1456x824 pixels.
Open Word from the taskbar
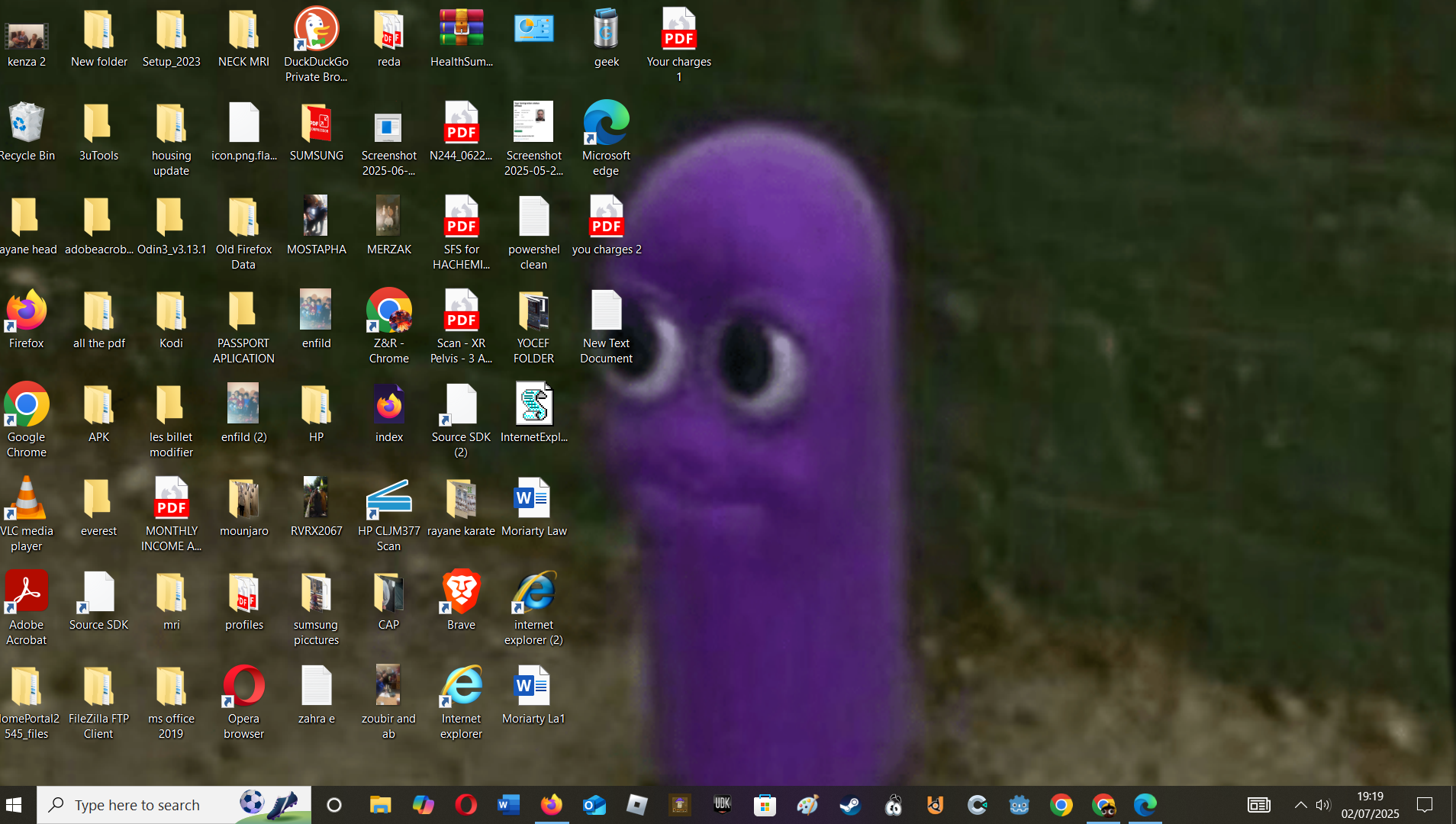508,805
